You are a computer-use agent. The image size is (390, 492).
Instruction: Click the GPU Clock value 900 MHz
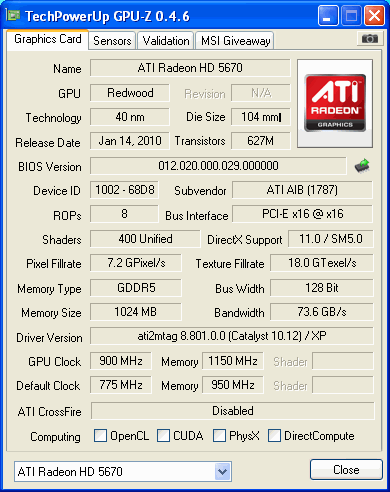click(121, 361)
